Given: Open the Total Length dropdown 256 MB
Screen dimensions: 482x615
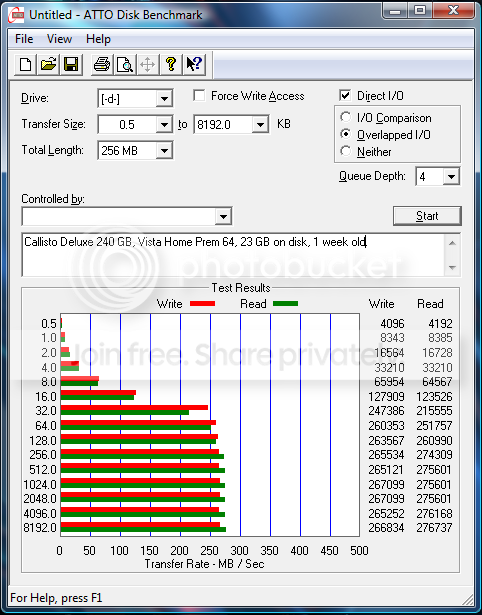Looking at the screenshot, I should pyautogui.click(x=164, y=151).
